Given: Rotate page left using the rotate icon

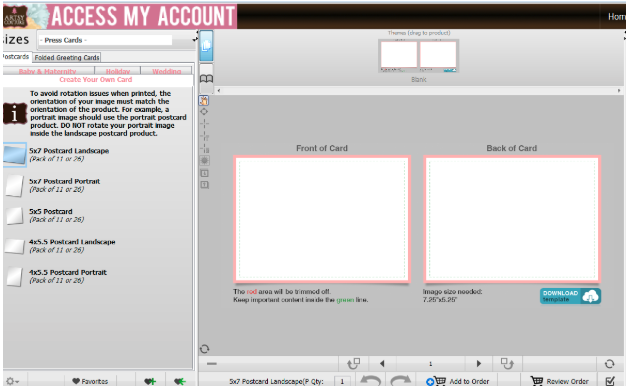Looking at the screenshot, I should click(354, 363).
